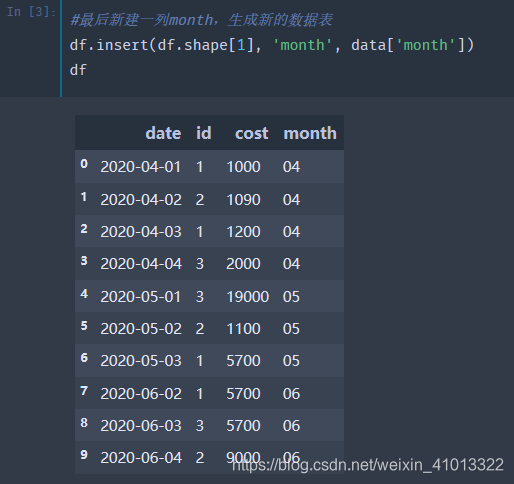Select the date cell 2020-06-03
Image resolution: width=514 pixels, height=484 pixels.
point(141,426)
